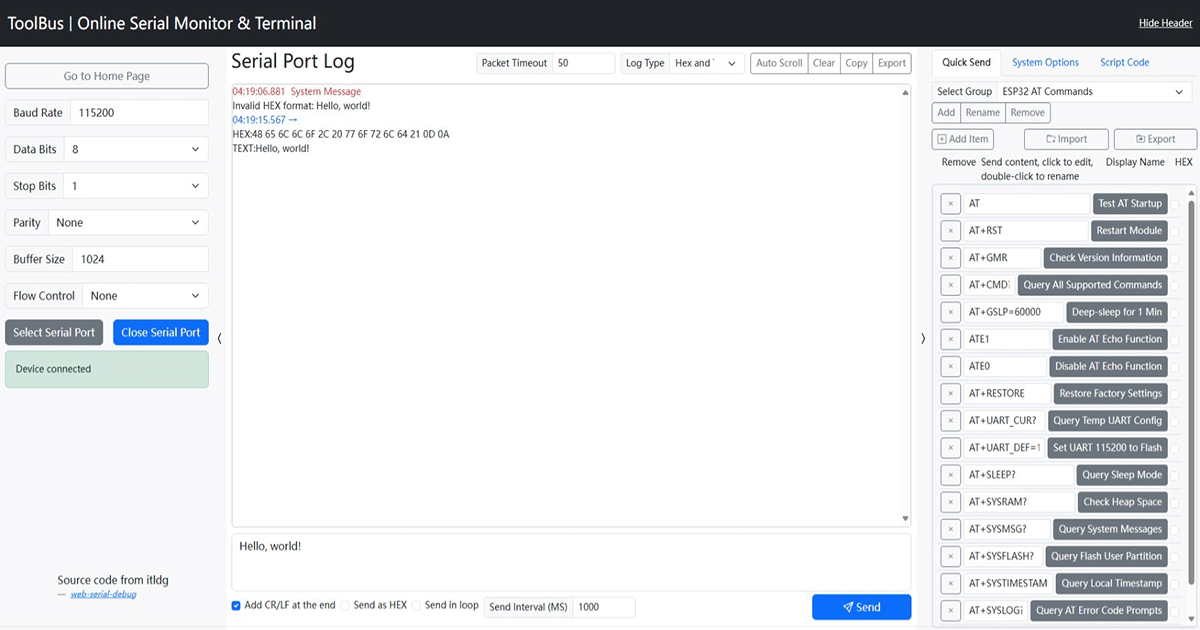Screen dimensions: 1200x630
Task: Remove the AT+RESTORE command entry
Action: (x=950, y=393)
